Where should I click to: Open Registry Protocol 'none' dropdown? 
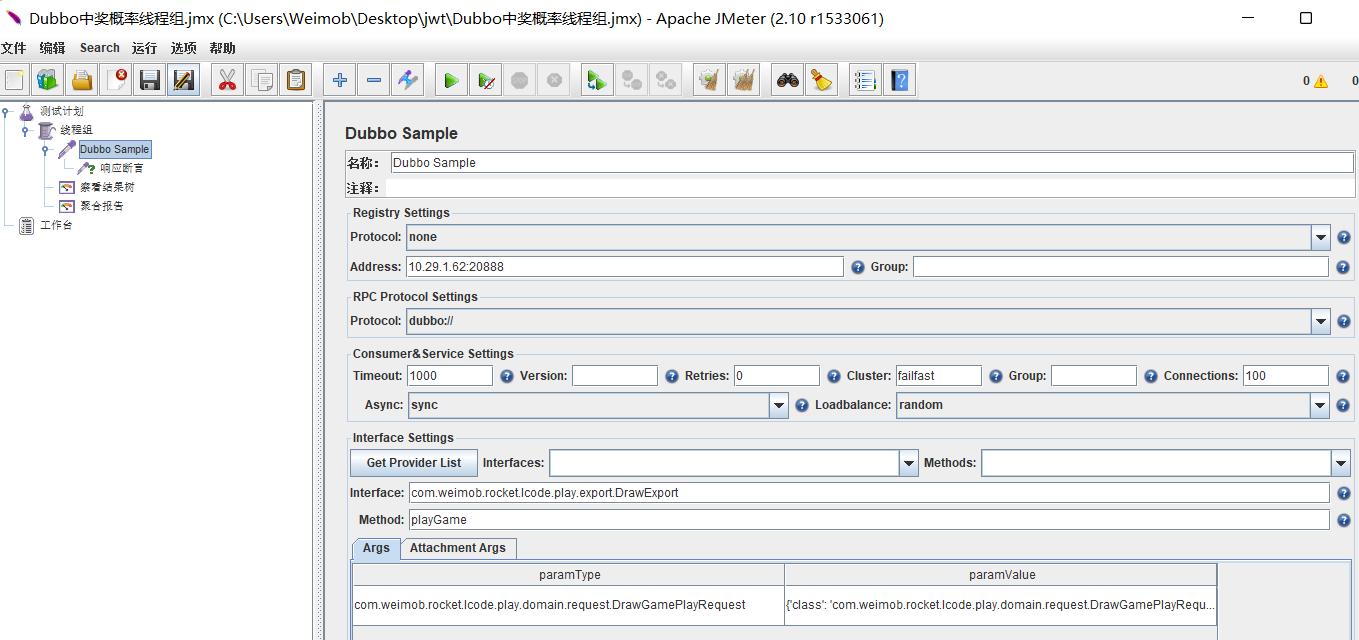pyautogui.click(x=1321, y=237)
